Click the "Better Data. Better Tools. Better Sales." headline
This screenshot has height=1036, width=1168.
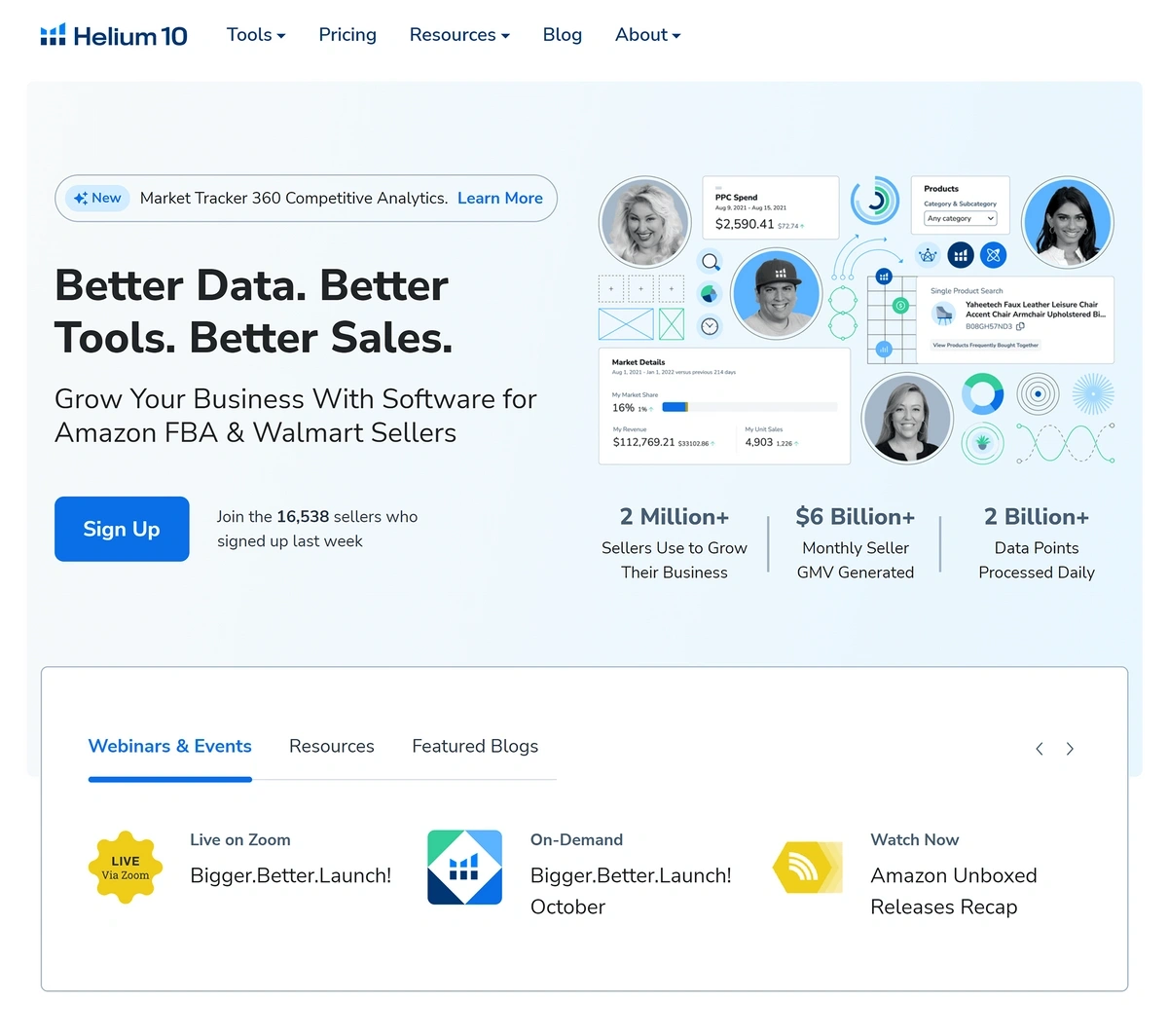tap(254, 312)
